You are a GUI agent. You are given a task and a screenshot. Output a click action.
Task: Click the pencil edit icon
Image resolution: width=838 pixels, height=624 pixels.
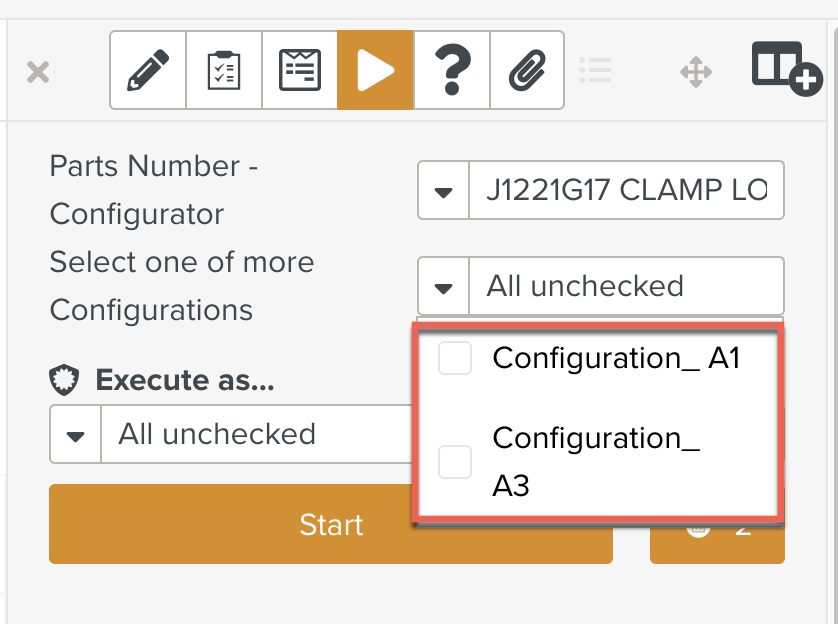(x=148, y=70)
